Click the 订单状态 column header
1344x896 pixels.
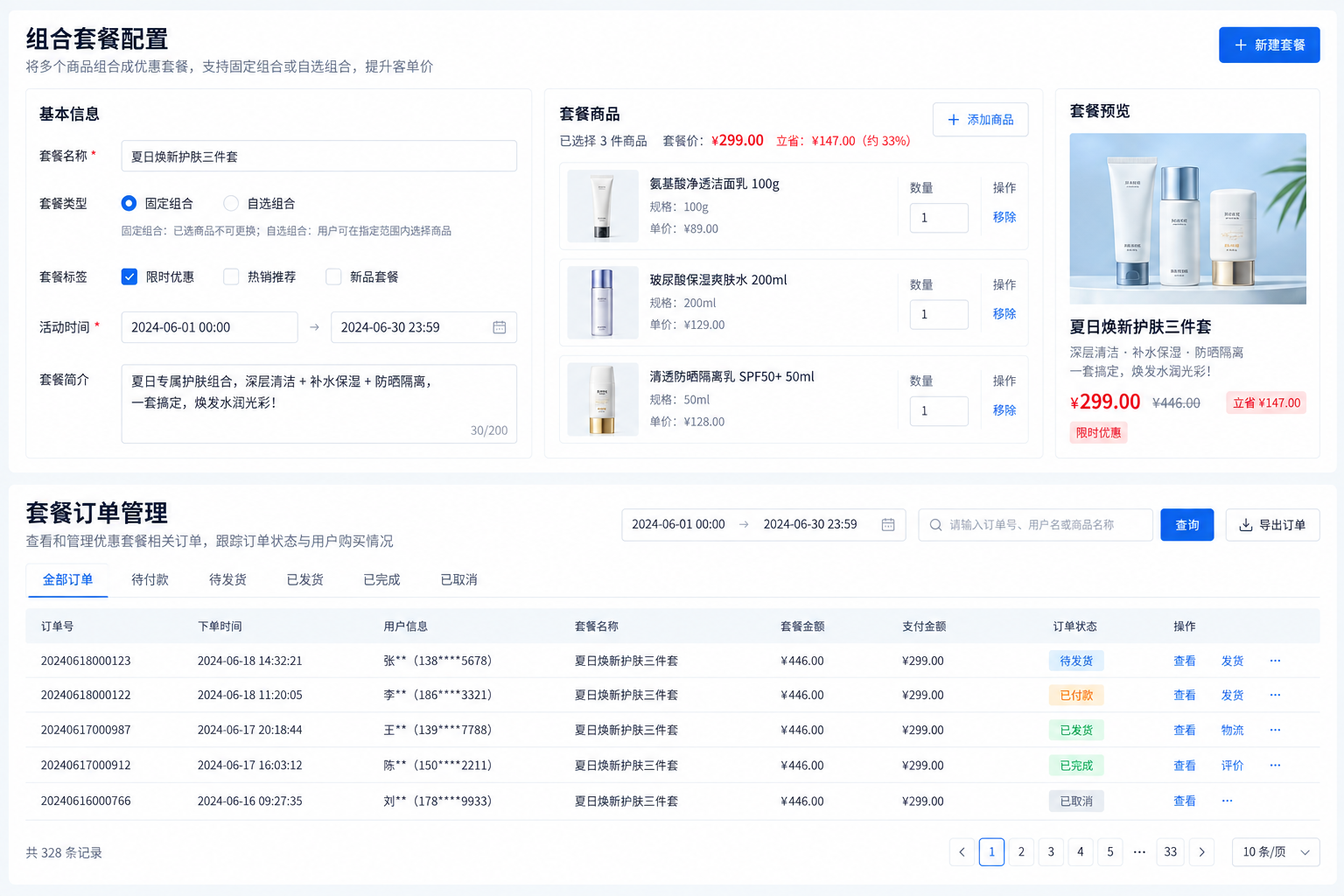click(1074, 626)
